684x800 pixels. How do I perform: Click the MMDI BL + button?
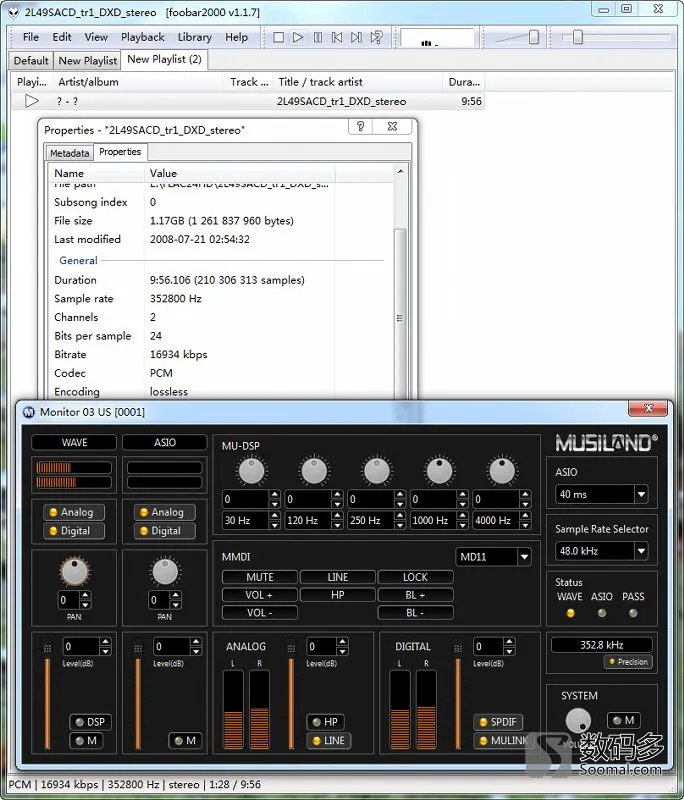pyautogui.click(x=415, y=595)
